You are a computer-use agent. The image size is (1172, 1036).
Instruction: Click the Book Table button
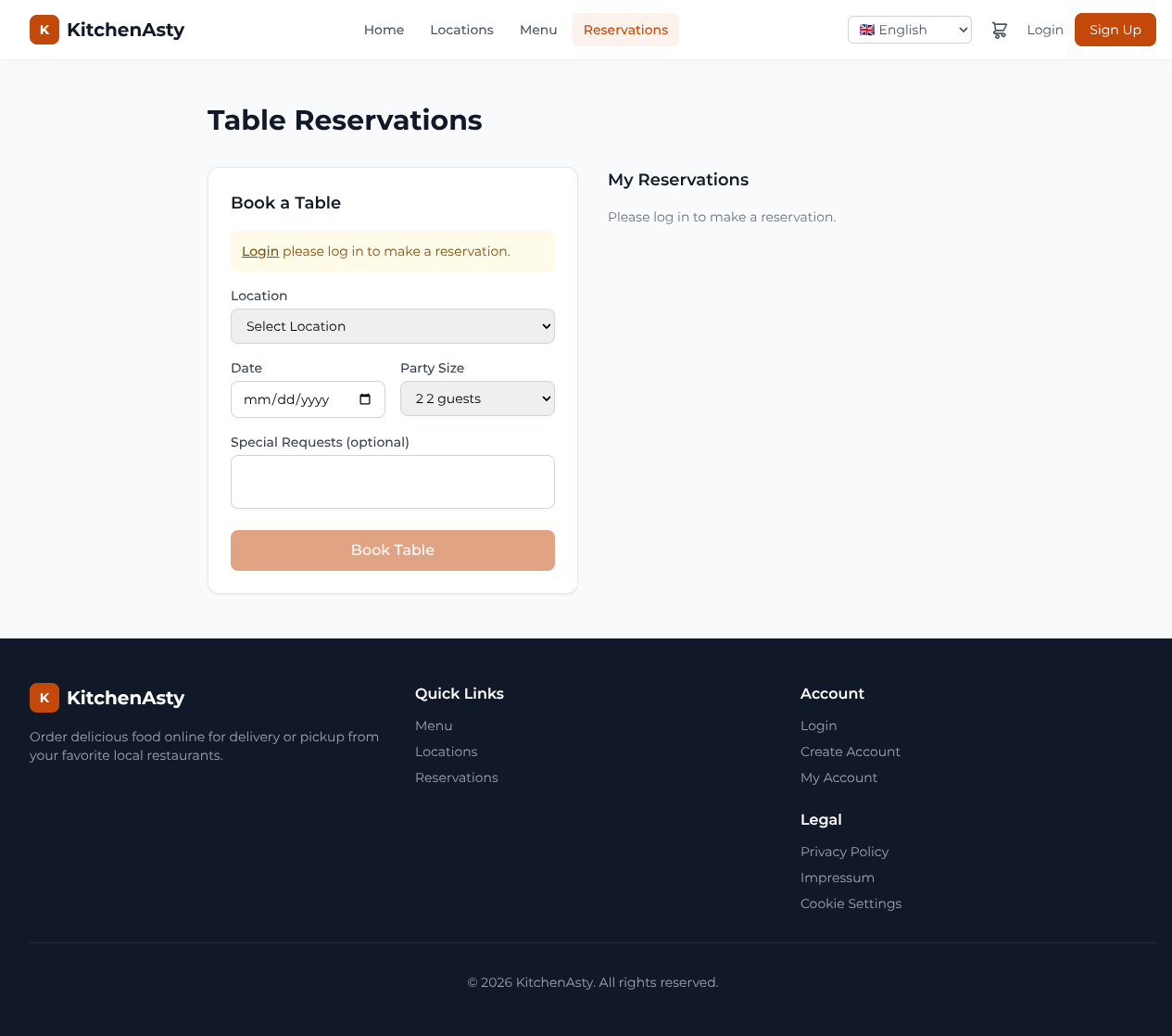click(x=392, y=550)
